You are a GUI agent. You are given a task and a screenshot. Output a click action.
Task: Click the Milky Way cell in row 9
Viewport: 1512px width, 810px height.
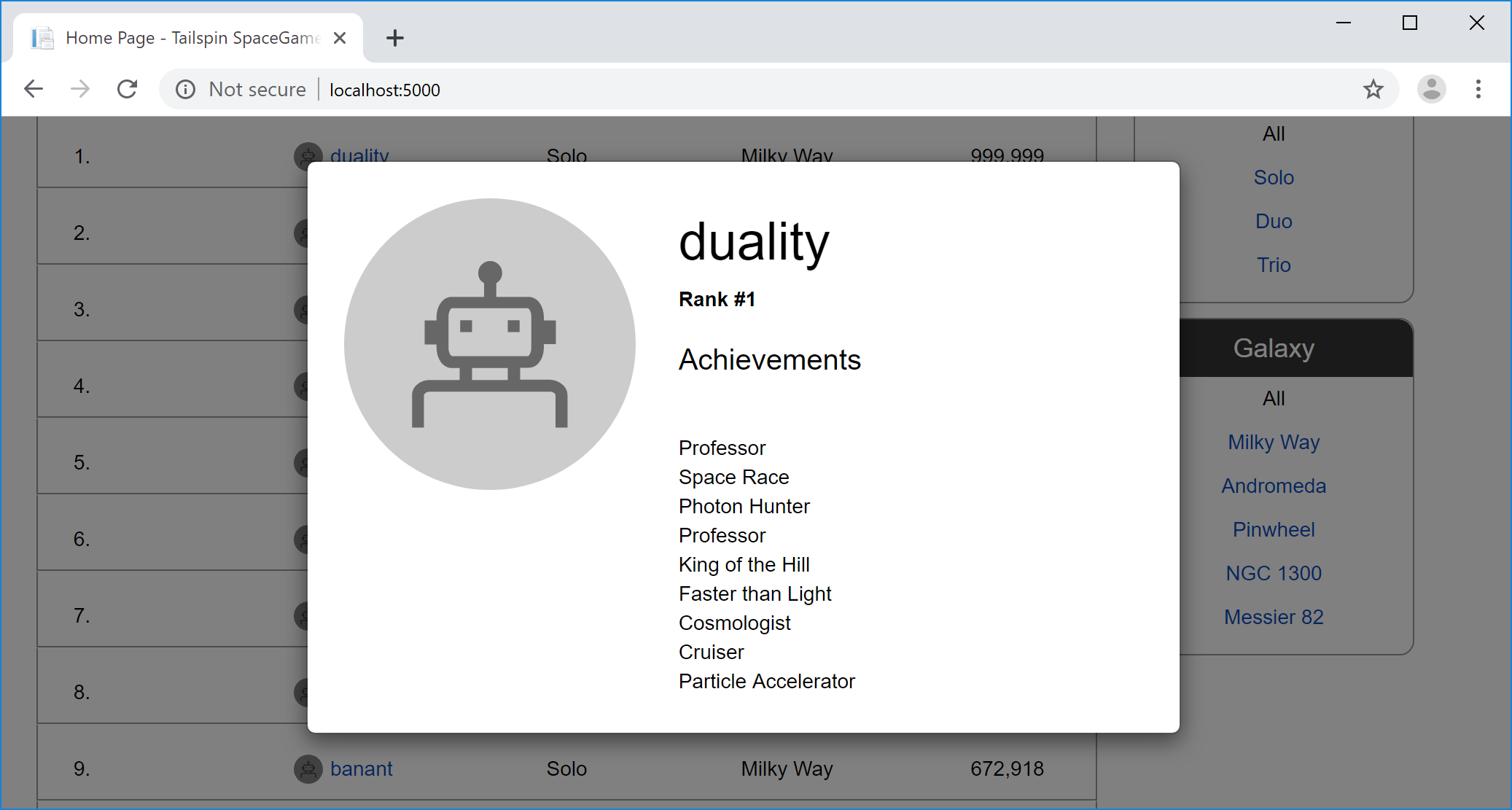[x=787, y=769]
